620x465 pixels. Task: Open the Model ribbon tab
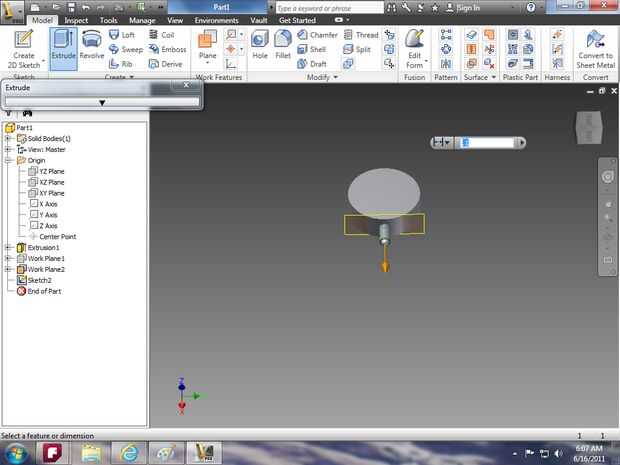click(x=42, y=20)
